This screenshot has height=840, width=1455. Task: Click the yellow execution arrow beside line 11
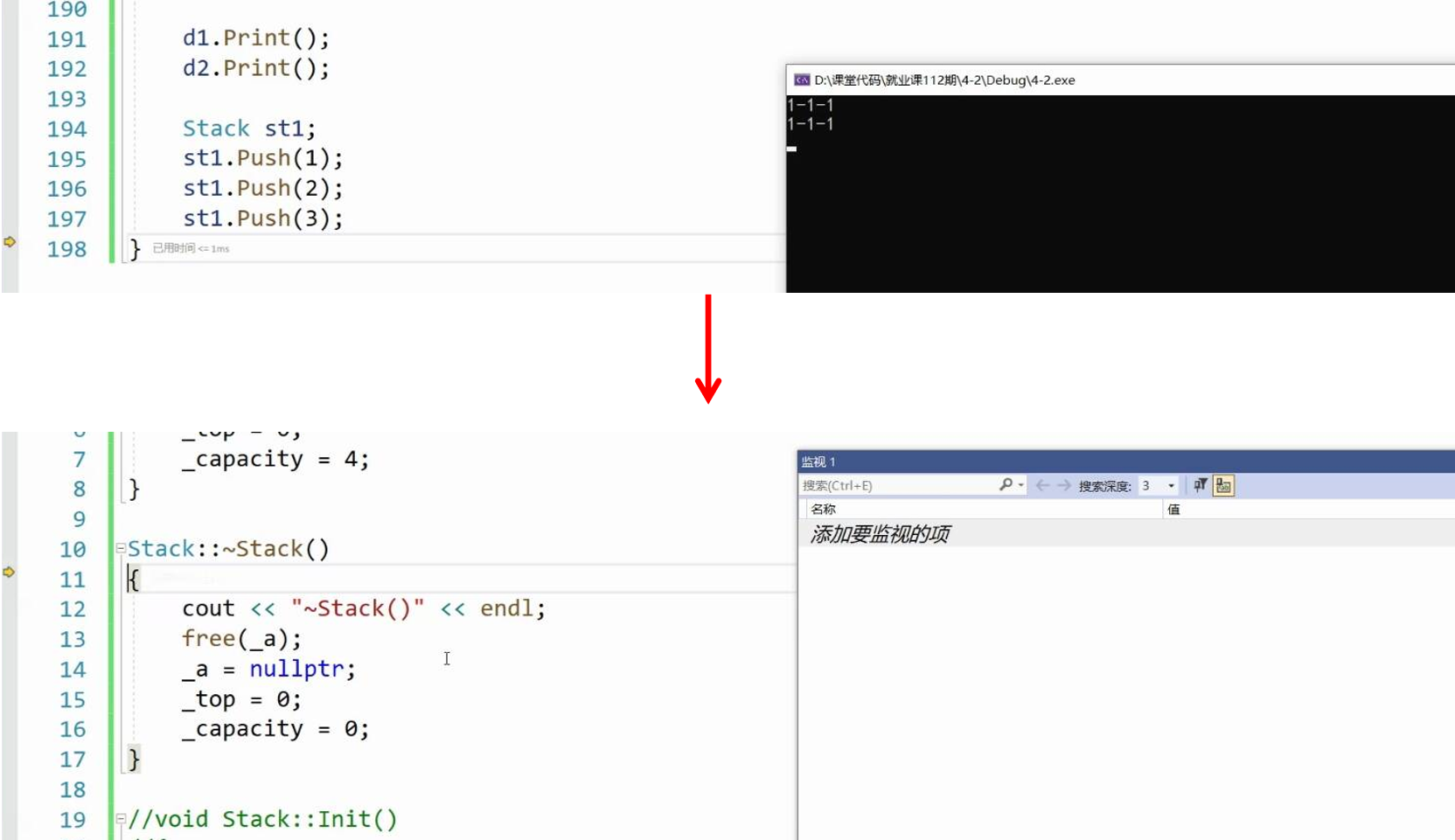coord(10,573)
